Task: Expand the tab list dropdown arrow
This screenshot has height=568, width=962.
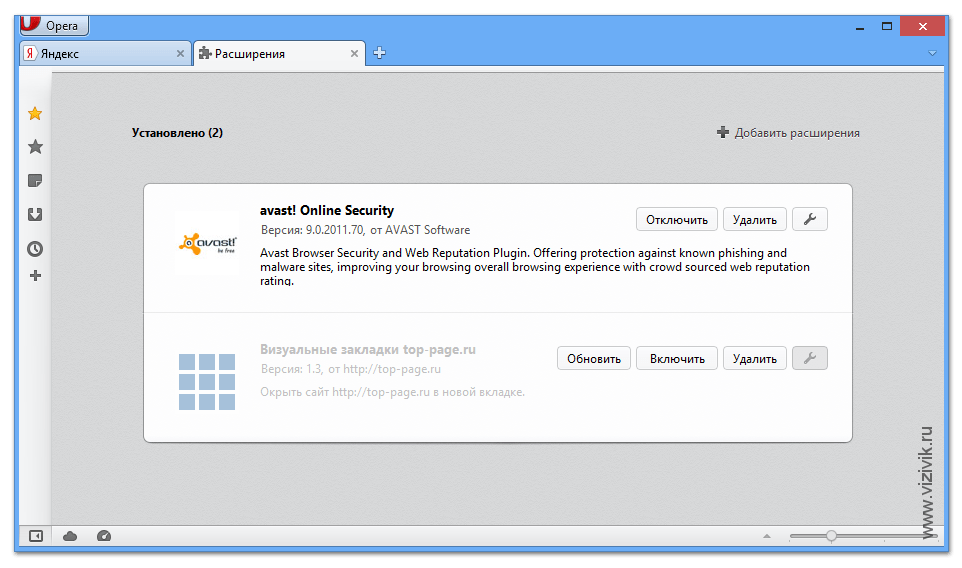Action: point(932,53)
